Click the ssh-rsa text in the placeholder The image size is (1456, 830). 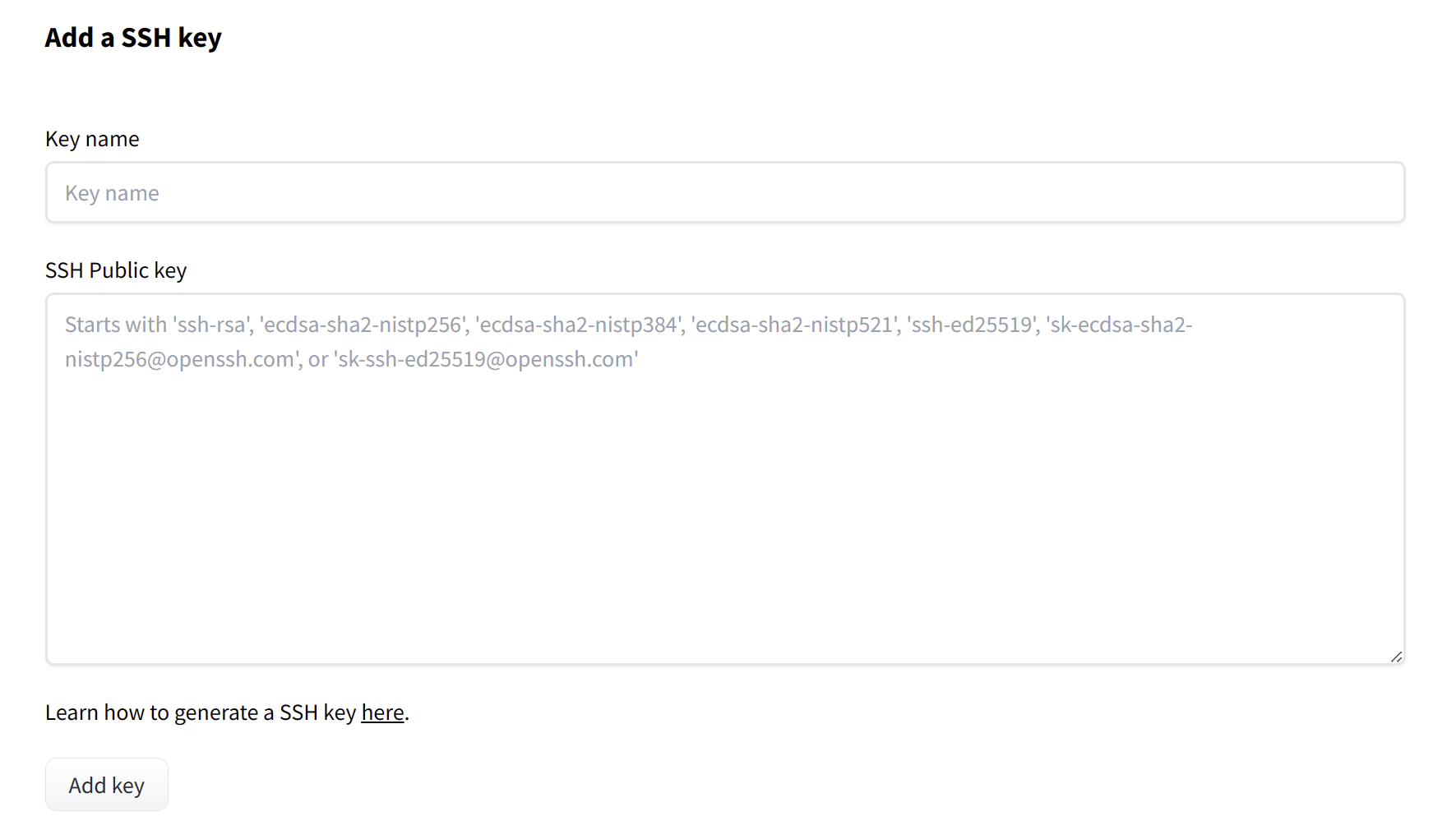click(210, 324)
